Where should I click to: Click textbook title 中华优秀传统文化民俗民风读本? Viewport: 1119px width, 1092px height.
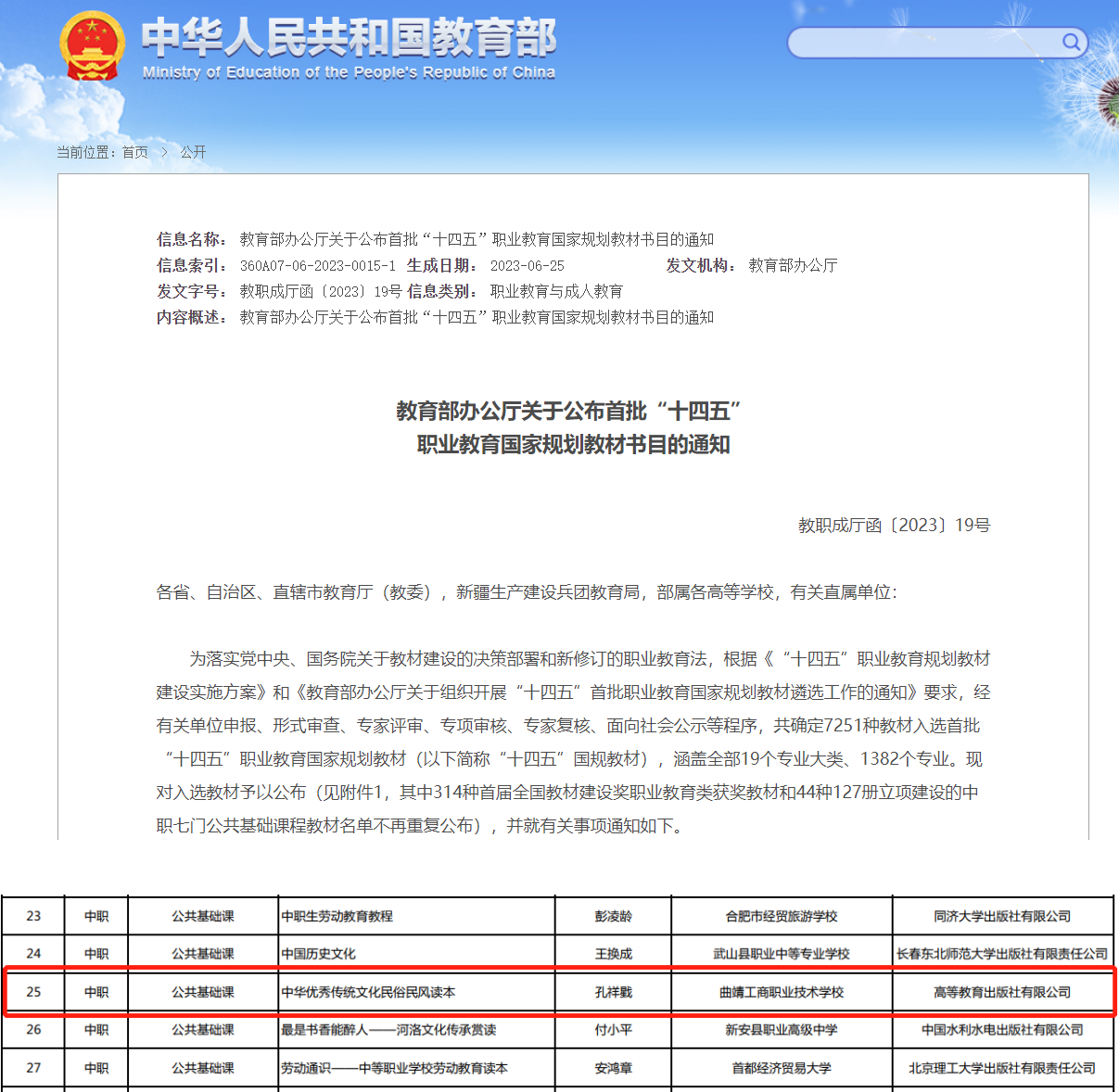click(x=371, y=992)
